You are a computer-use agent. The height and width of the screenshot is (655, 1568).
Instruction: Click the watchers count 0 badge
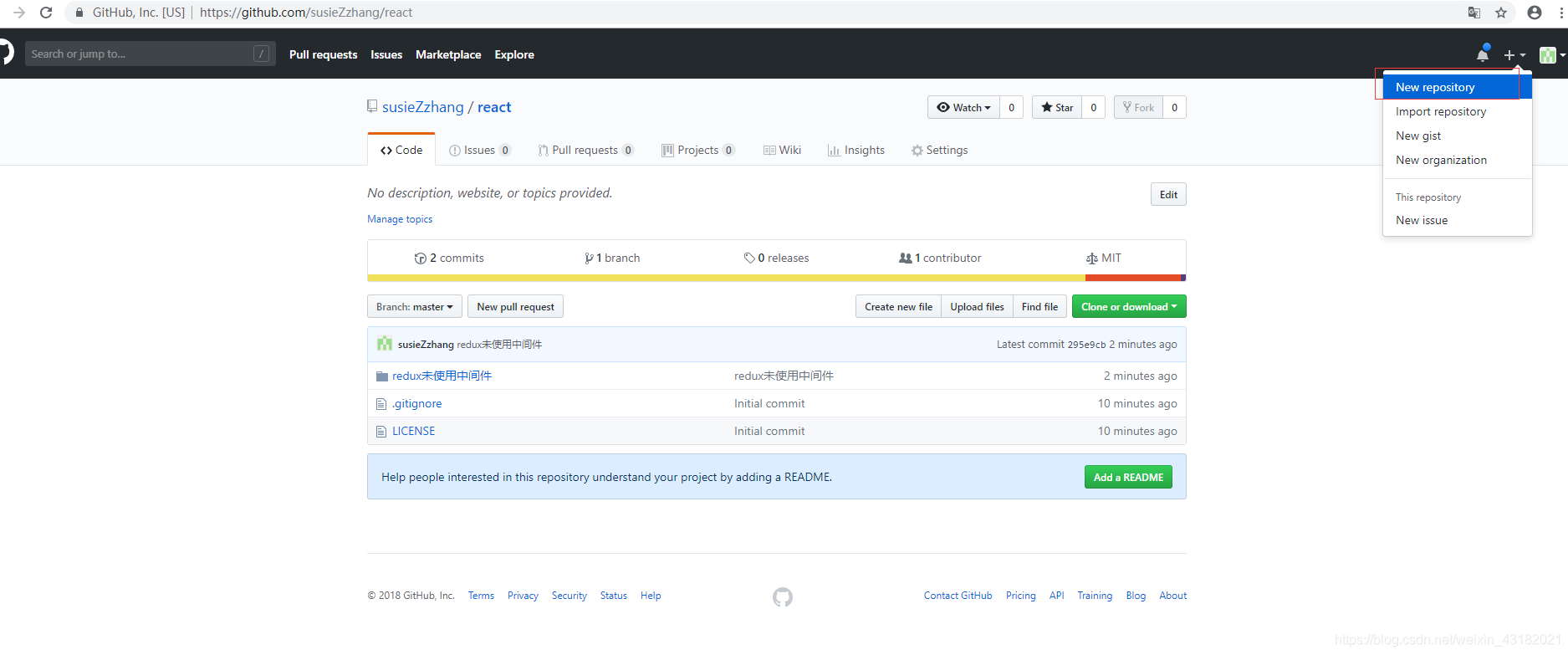tap(1011, 107)
